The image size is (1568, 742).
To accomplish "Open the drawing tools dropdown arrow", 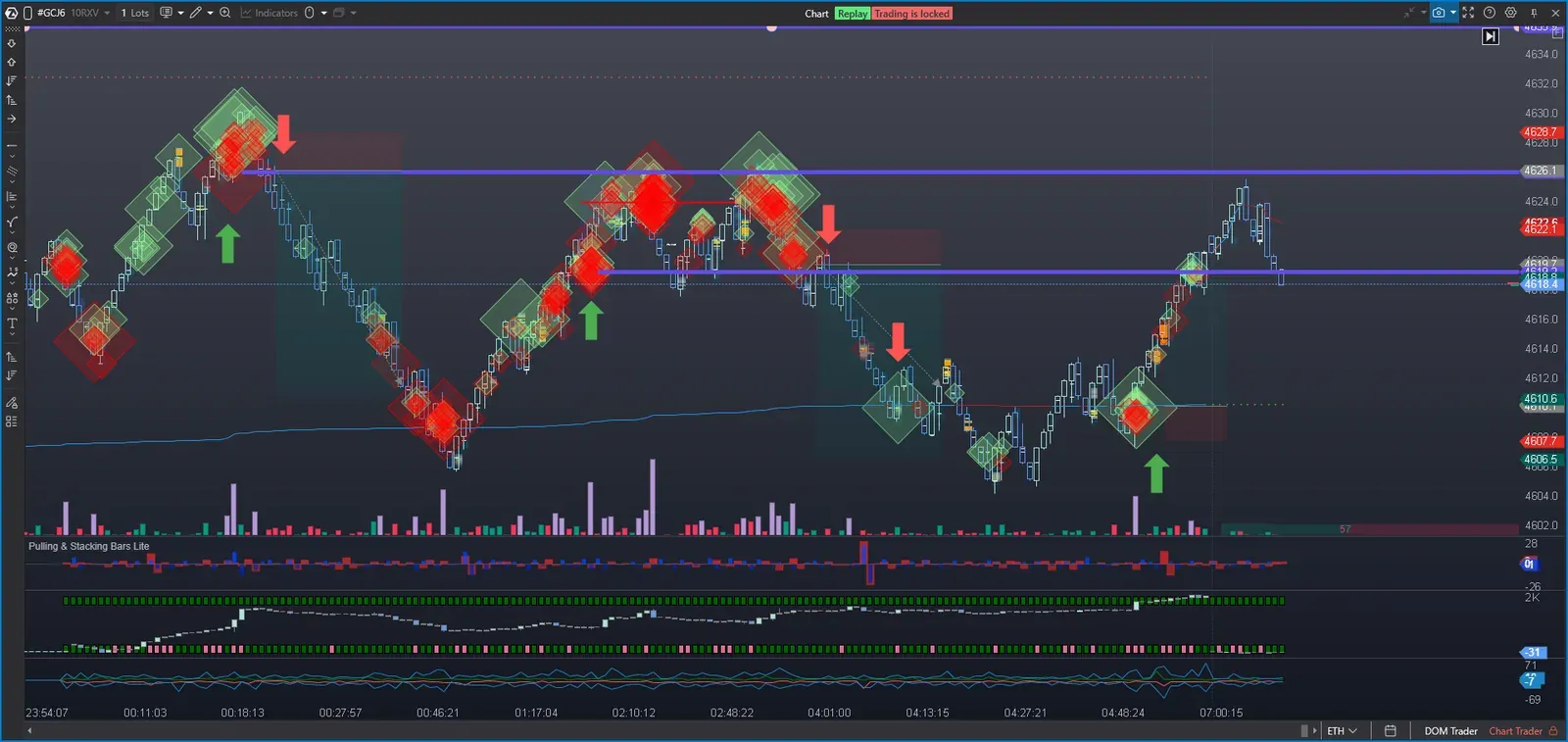I will click(x=210, y=13).
